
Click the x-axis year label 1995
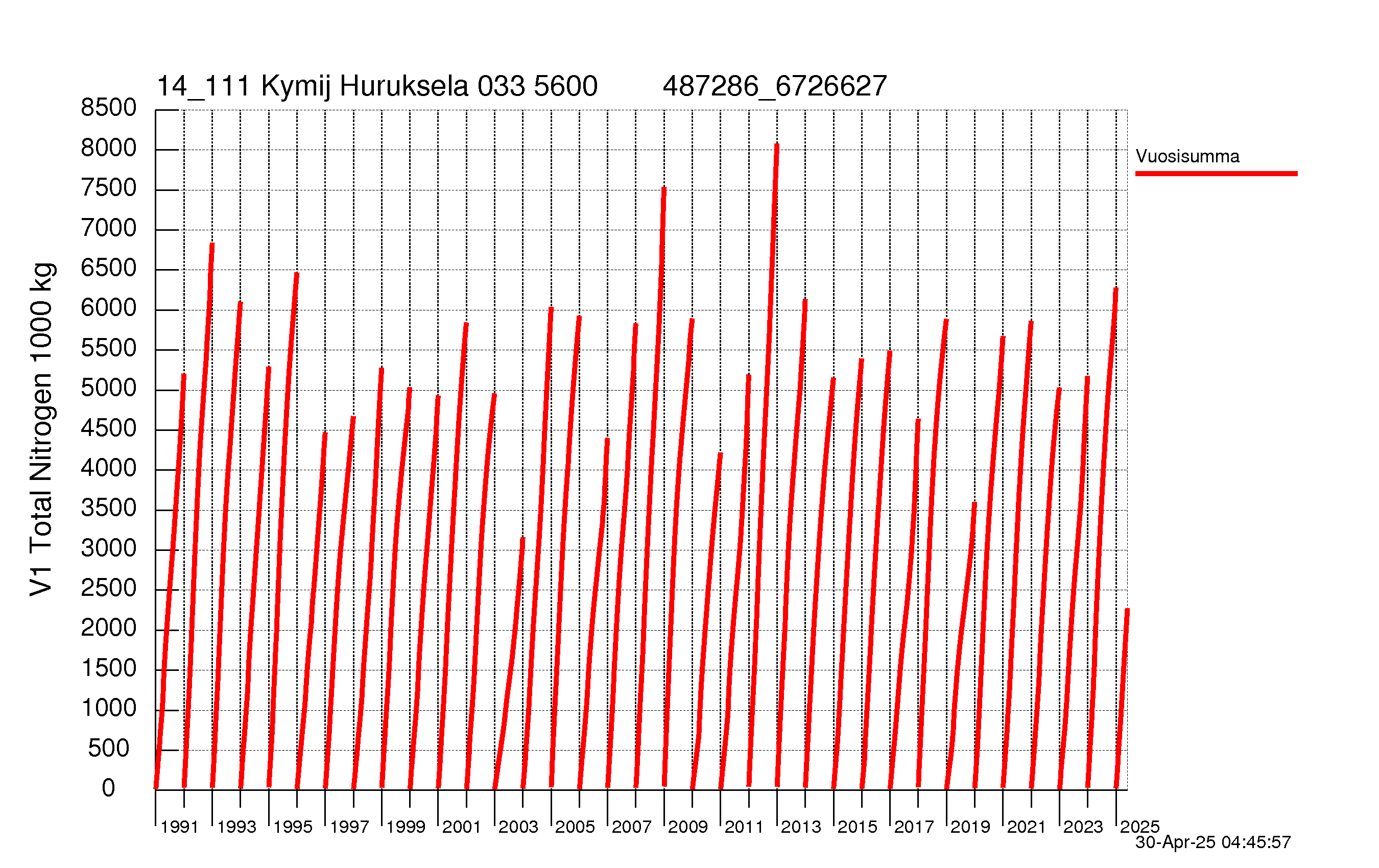click(x=293, y=827)
